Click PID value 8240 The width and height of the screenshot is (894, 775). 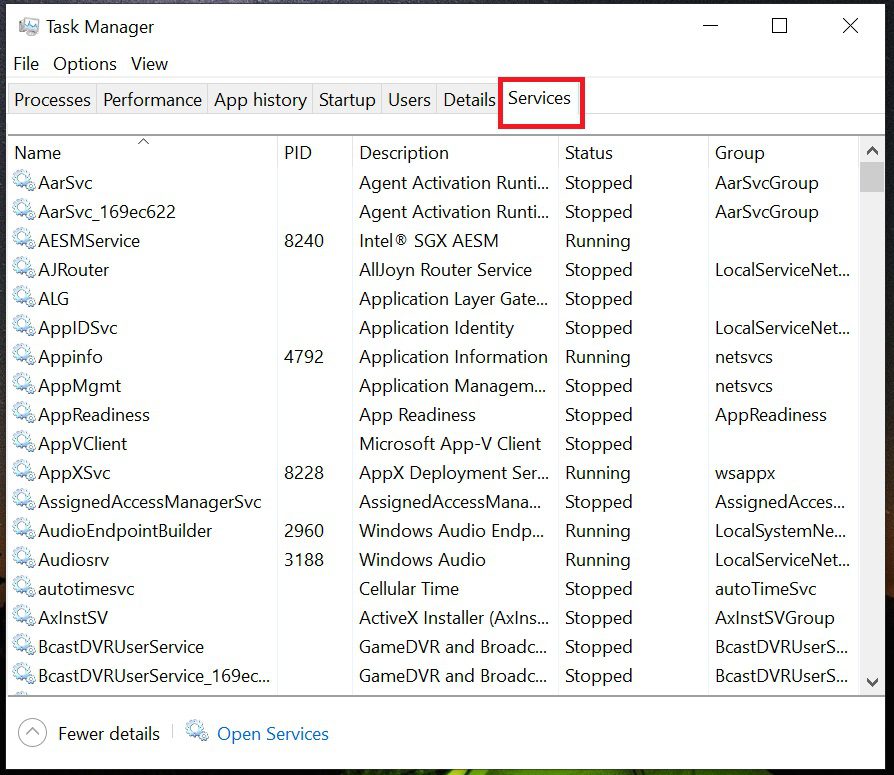pyautogui.click(x=304, y=241)
